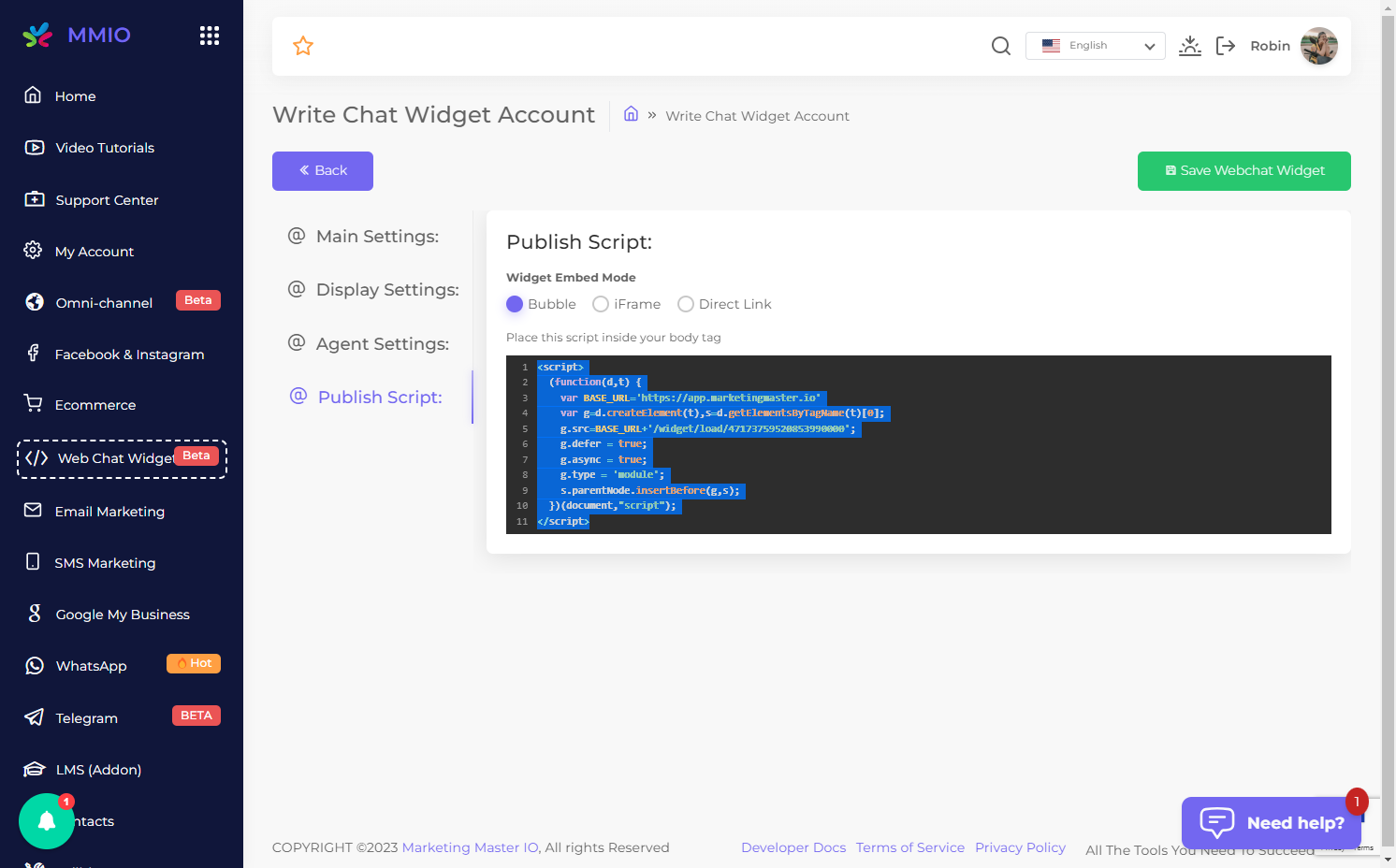Click the Ecommerce cart icon
The image size is (1396, 868).
pos(34,403)
